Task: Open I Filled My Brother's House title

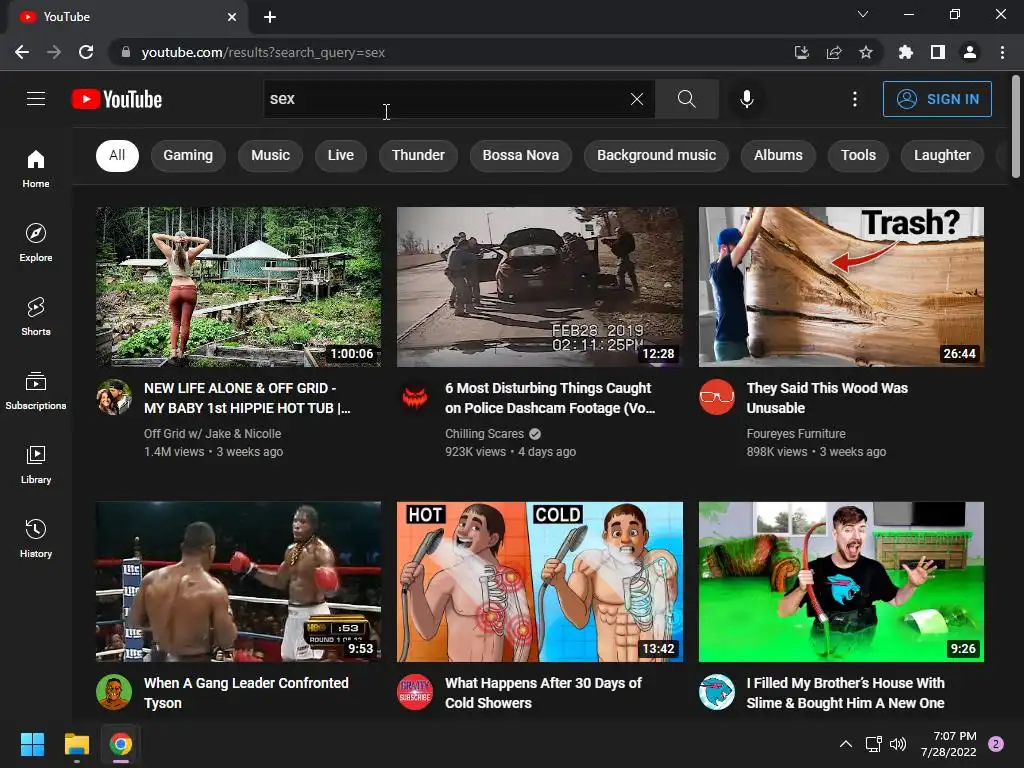Action: pyautogui.click(x=846, y=693)
